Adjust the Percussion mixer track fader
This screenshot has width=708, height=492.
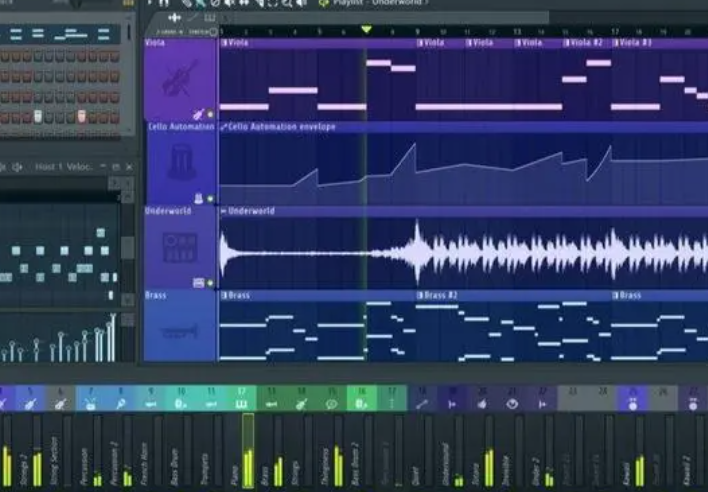click(x=98, y=450)
